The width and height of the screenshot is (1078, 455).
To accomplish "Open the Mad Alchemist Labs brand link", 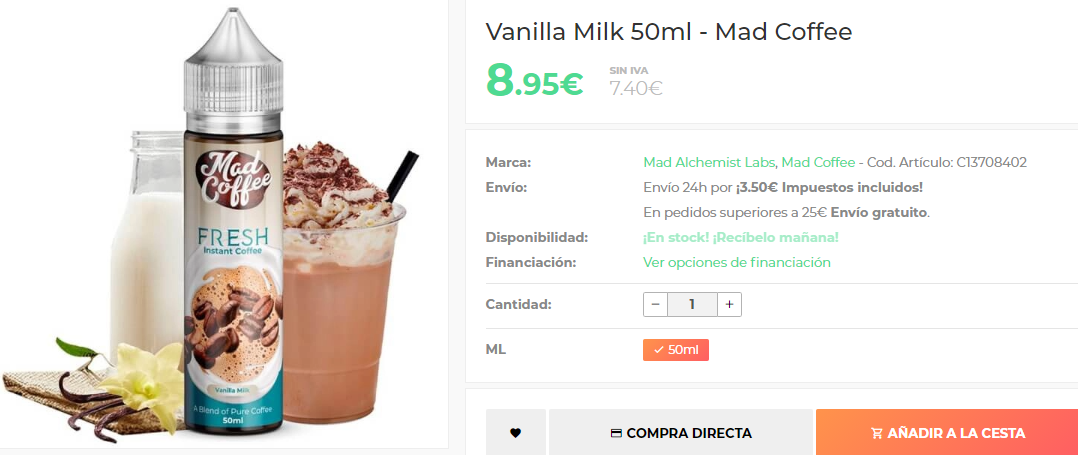I will (x=710, y=163).
